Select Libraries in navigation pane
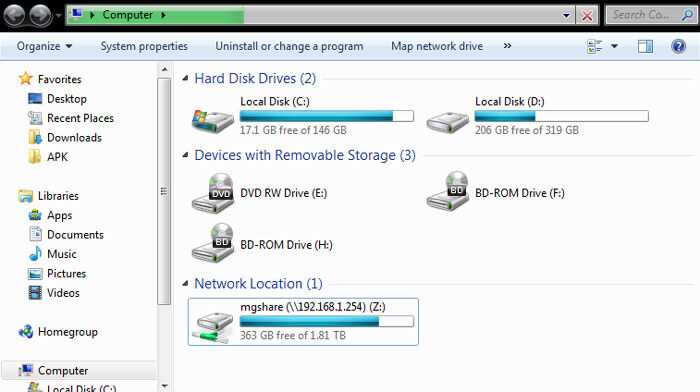 pos(58,196)
